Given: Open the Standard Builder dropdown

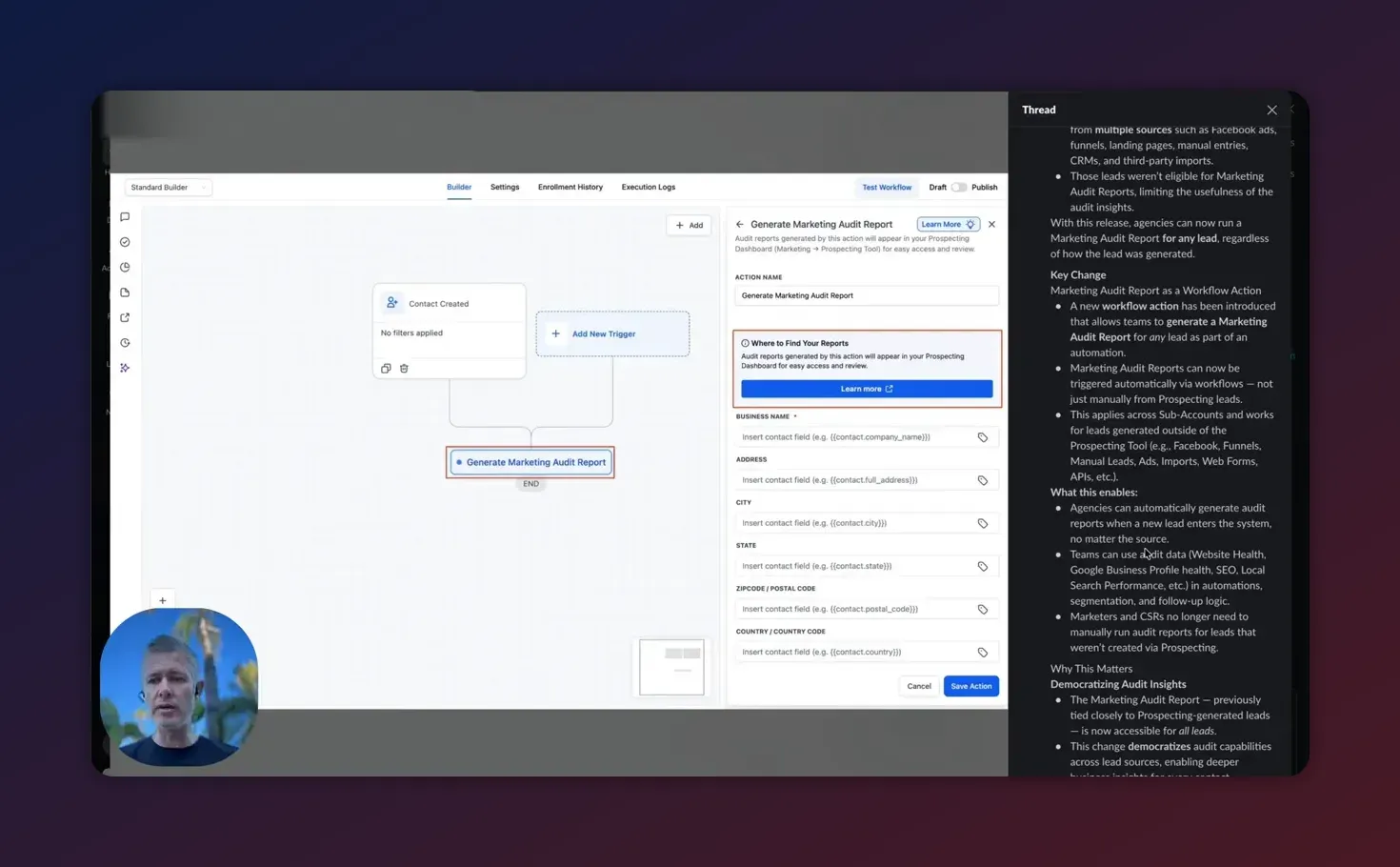Looking at the screenshot, I should pos(168,187).
